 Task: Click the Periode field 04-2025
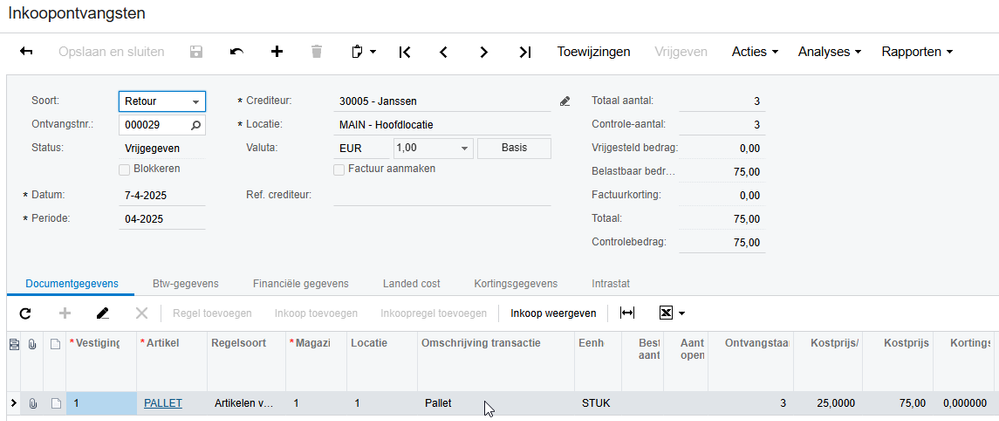coord(162,219)
